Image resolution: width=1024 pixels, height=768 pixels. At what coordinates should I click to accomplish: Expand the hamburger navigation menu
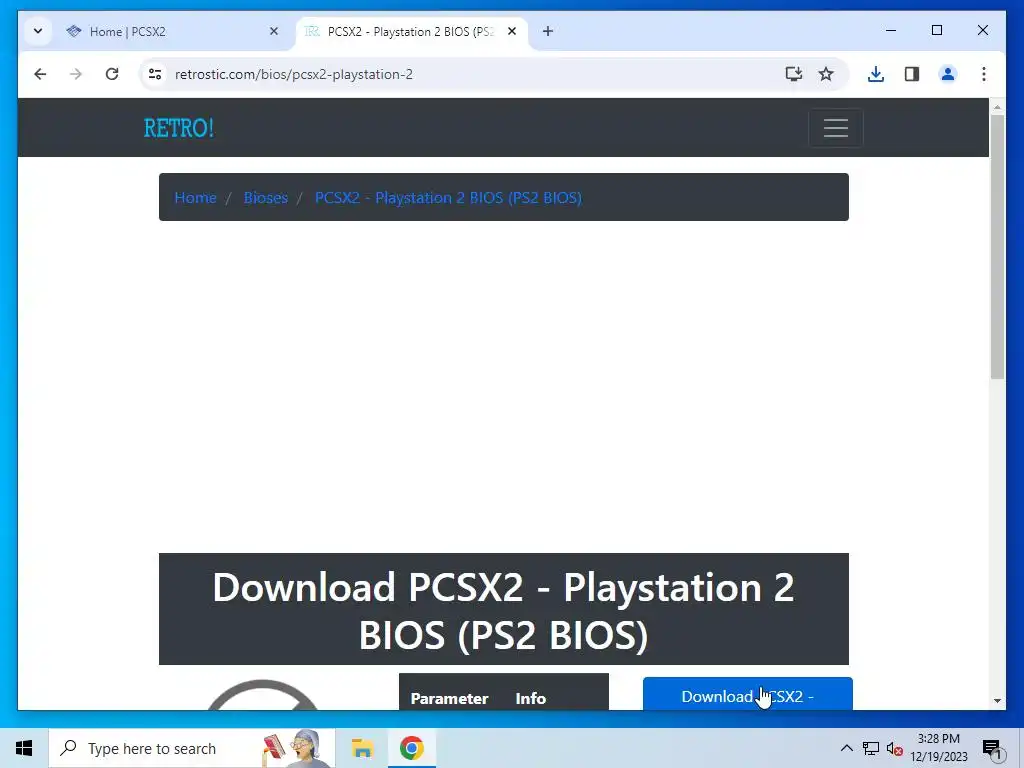[835, 127]
